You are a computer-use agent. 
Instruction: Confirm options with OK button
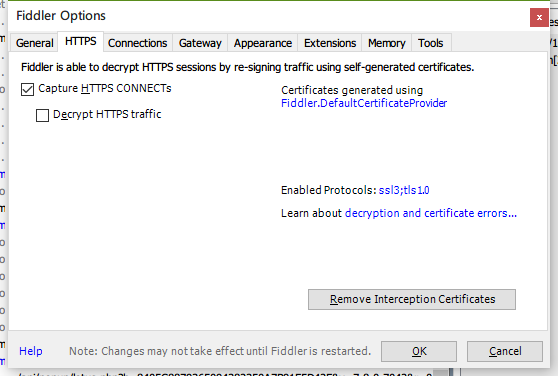(x=419, y=351)
